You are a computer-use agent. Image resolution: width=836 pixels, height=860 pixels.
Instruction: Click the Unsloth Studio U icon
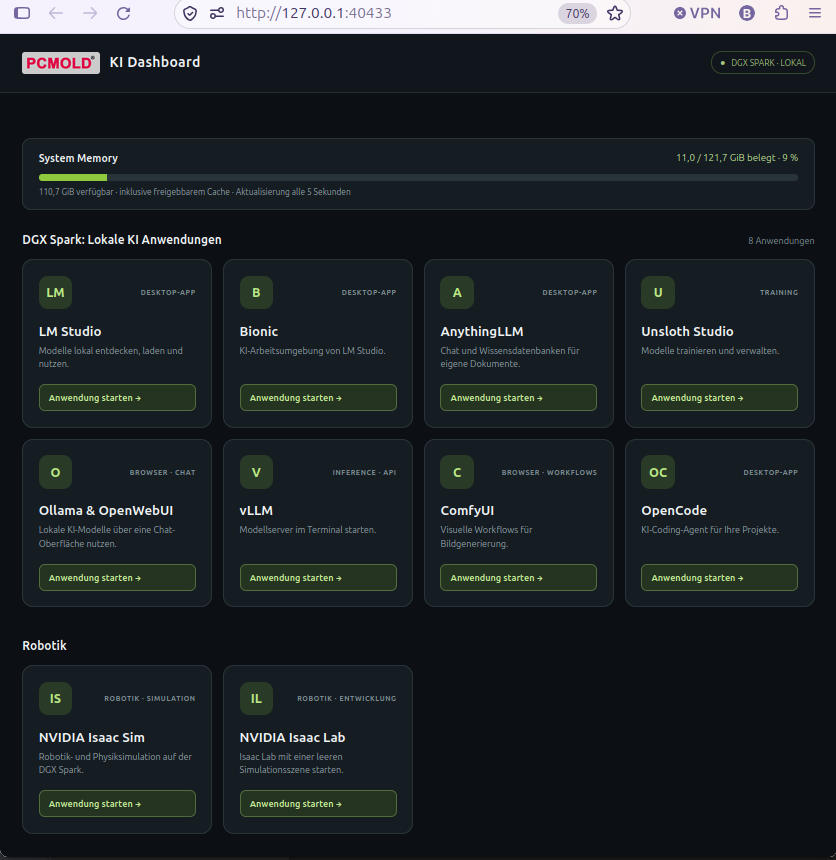coord(658,292)
